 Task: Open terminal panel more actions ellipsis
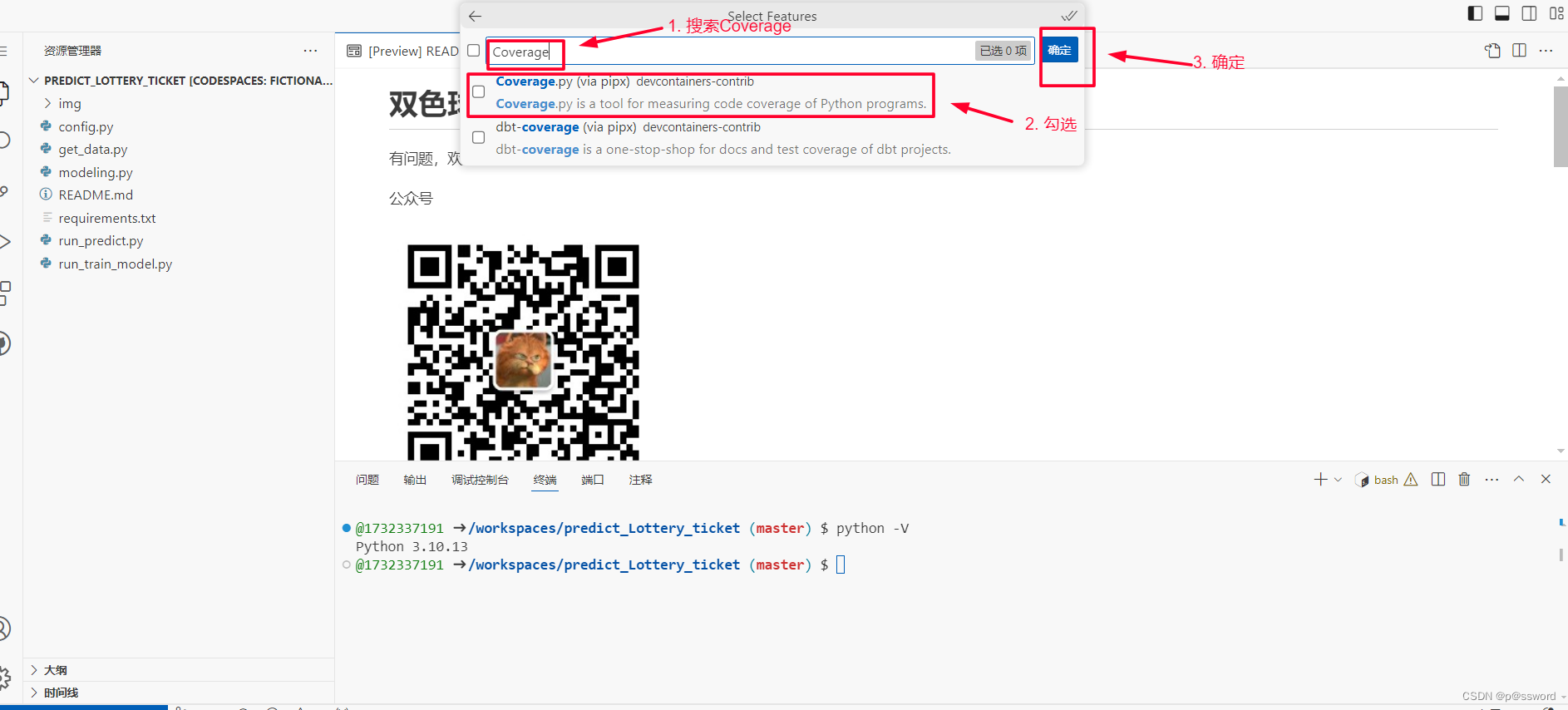coord(1492,480)
